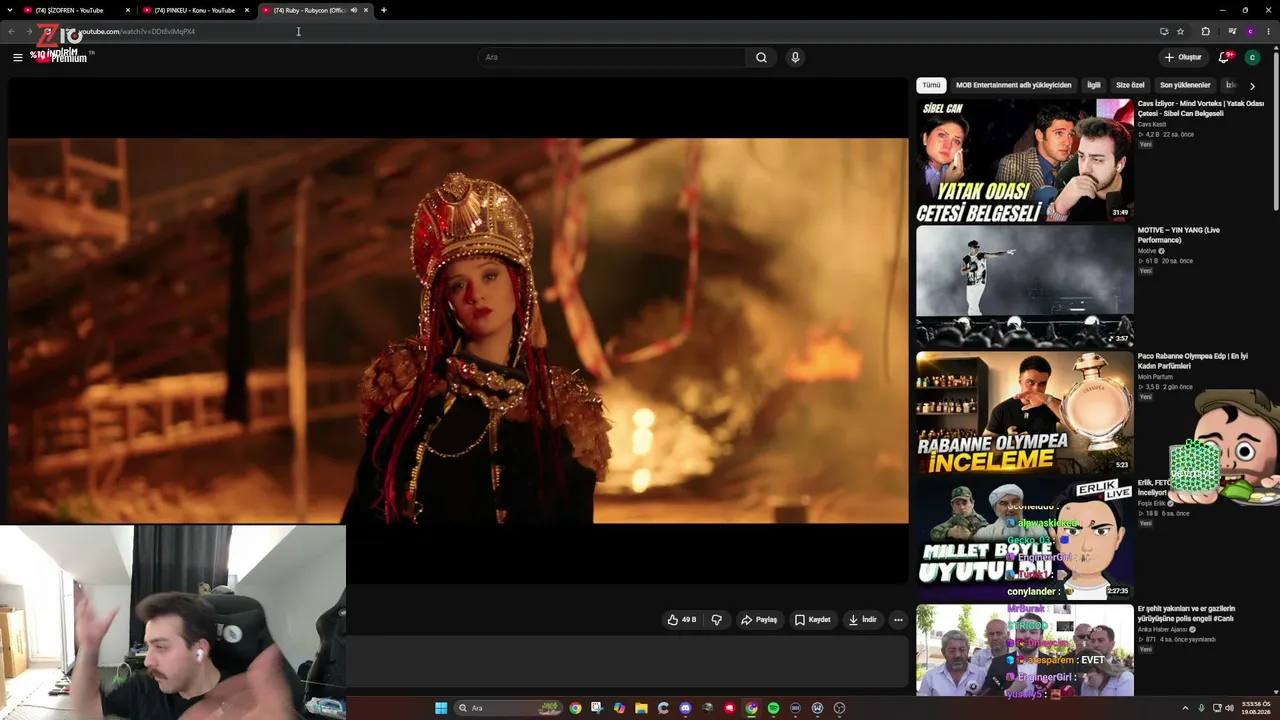The width and height of the screenshot is (1280, 720).
Task: Open the Rabanne Olympea İnceleme thumbnail
Action: 1025,413
